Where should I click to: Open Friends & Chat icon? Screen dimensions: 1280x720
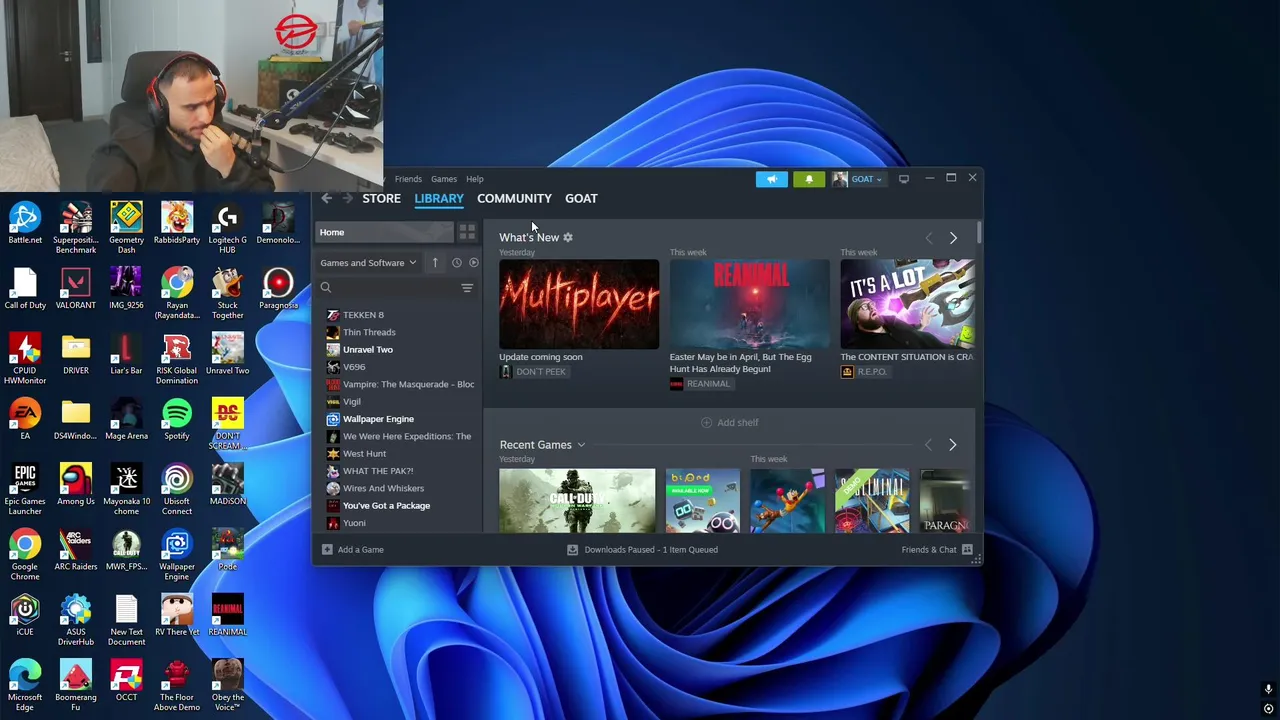967,549
